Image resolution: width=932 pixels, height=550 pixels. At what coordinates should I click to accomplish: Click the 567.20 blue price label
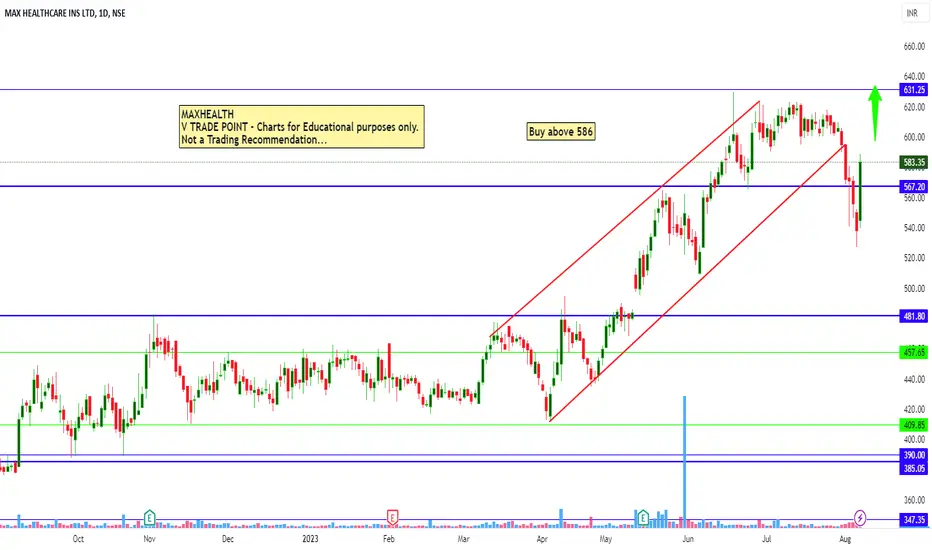914,187
